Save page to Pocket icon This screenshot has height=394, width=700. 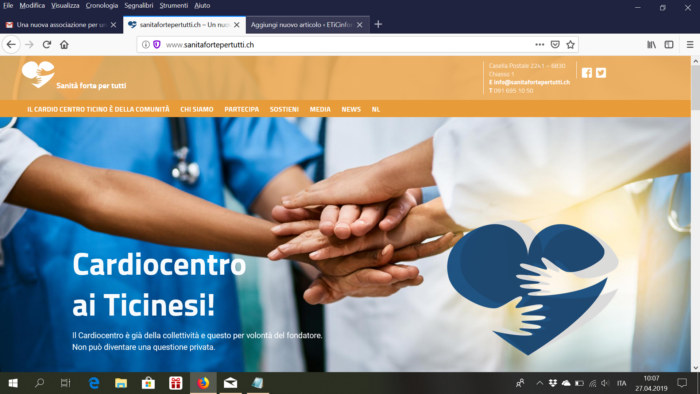(x=555, y=45)
